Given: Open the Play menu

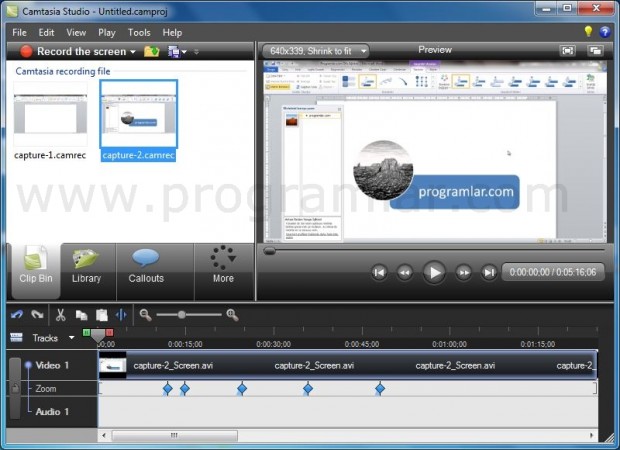Looking at the screenshot, I should tap(107, 32).
